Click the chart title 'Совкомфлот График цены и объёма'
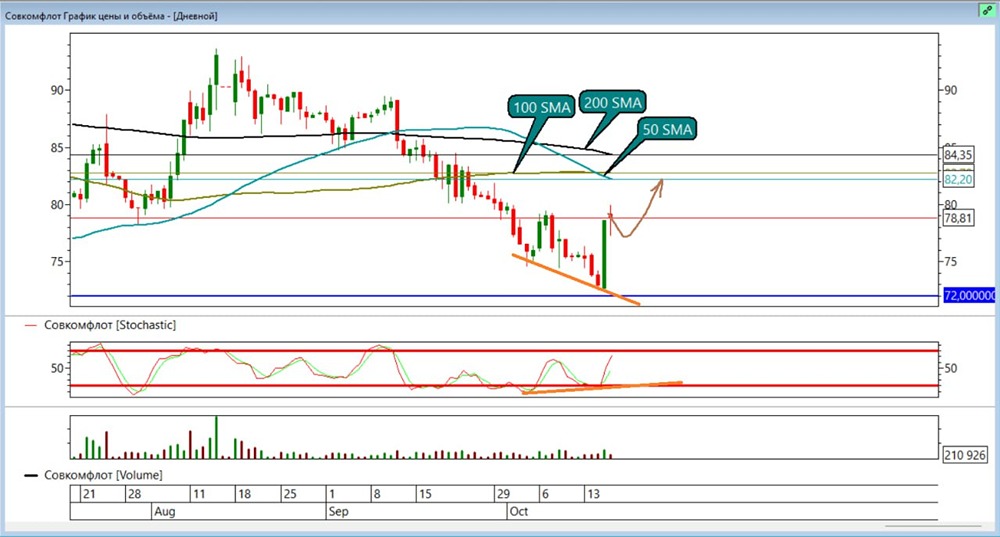 [87, 16]
